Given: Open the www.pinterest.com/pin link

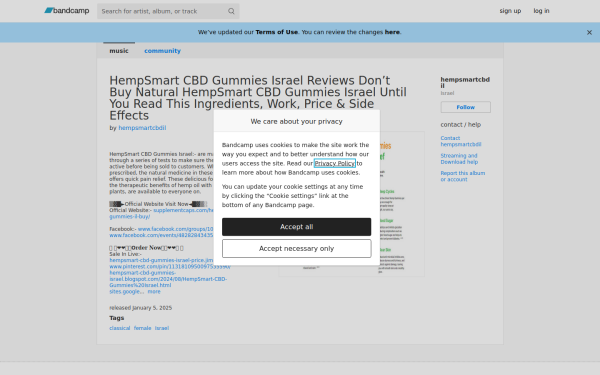Looking at the screenshot, I should click(x=170, y=266).
